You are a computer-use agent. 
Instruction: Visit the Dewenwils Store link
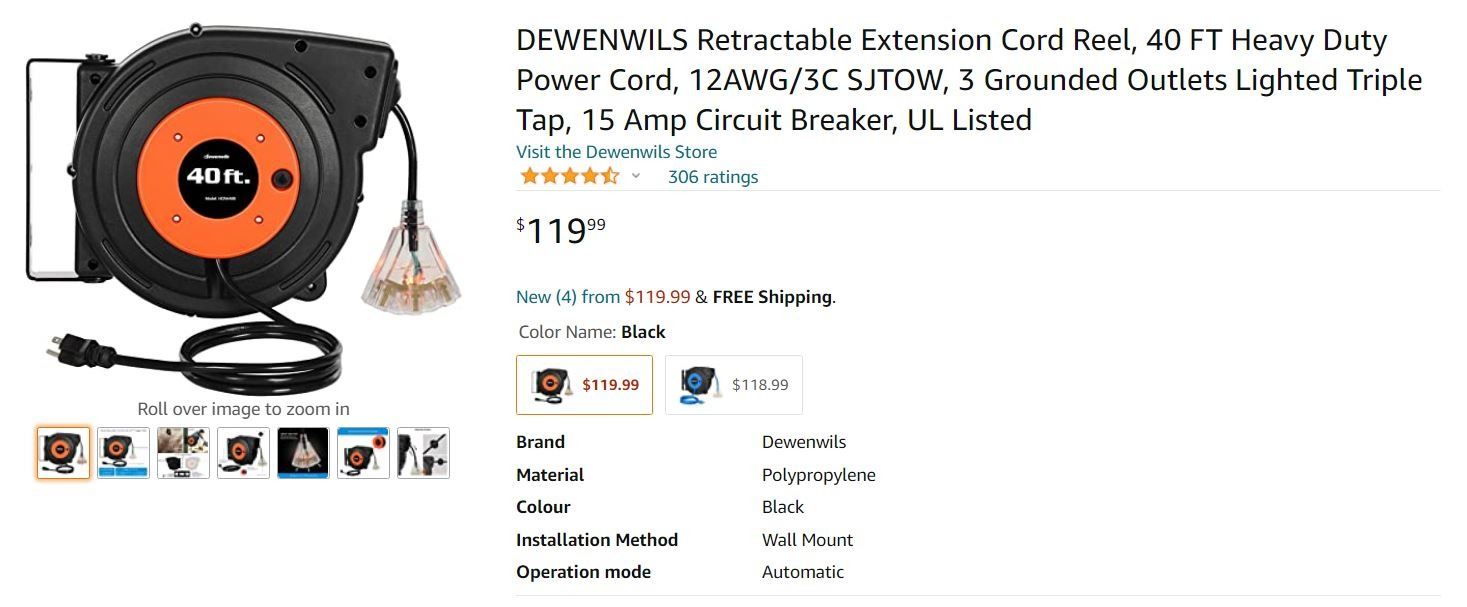click(x=616, y=152)
